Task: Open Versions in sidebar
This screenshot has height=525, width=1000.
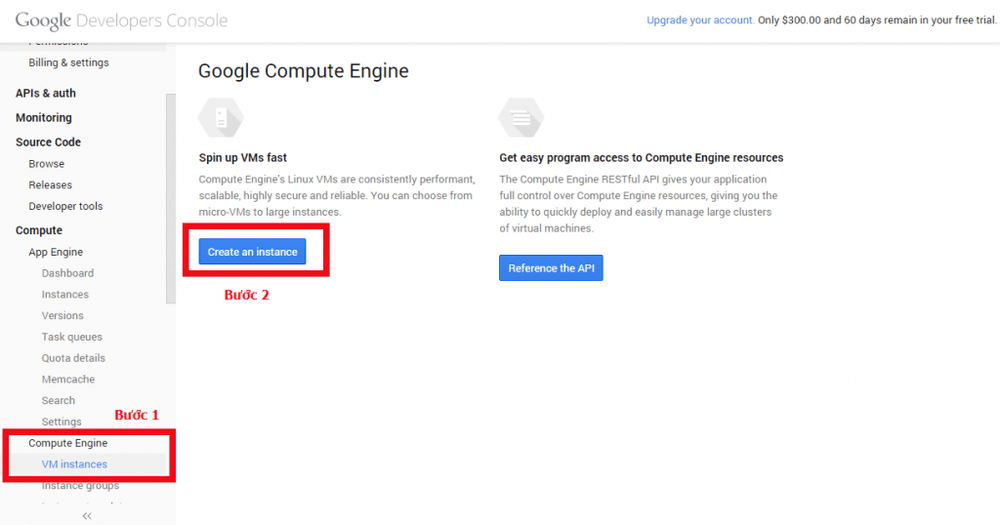Action: [x=62, y=315]
